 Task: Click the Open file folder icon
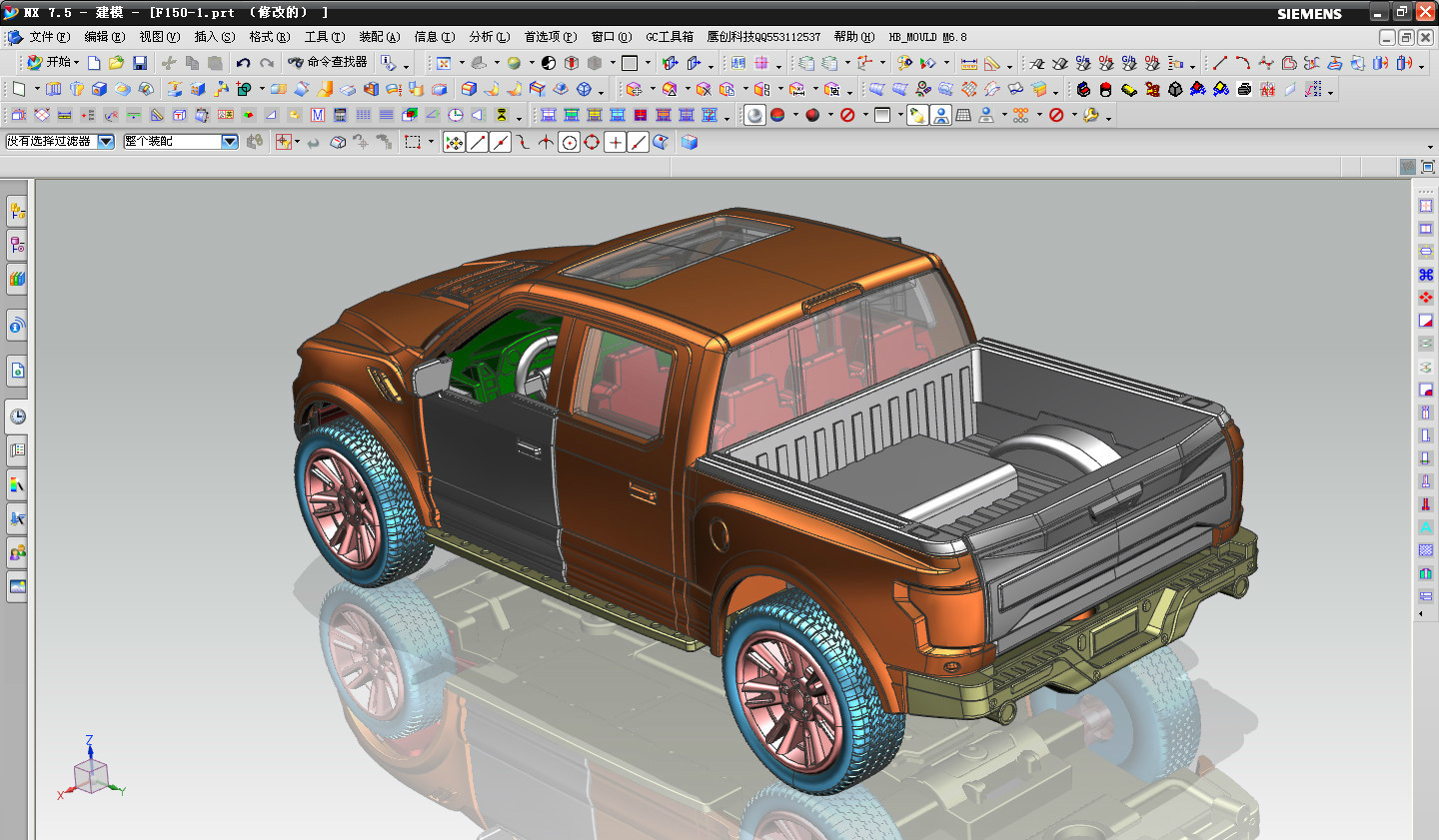(x=116, y=63)
